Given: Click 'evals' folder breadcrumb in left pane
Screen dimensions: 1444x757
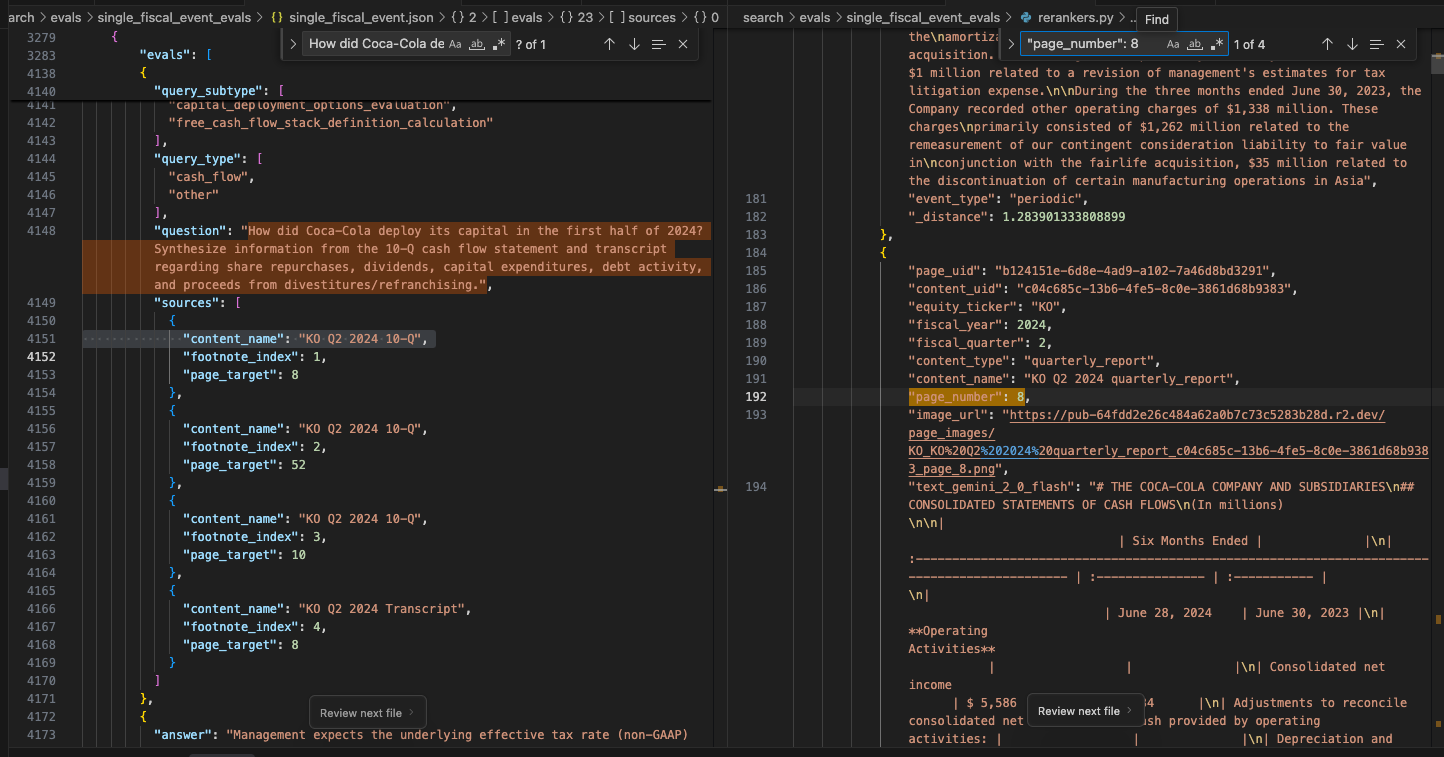Looking at the screenshot, I should (x=66, y=18).
